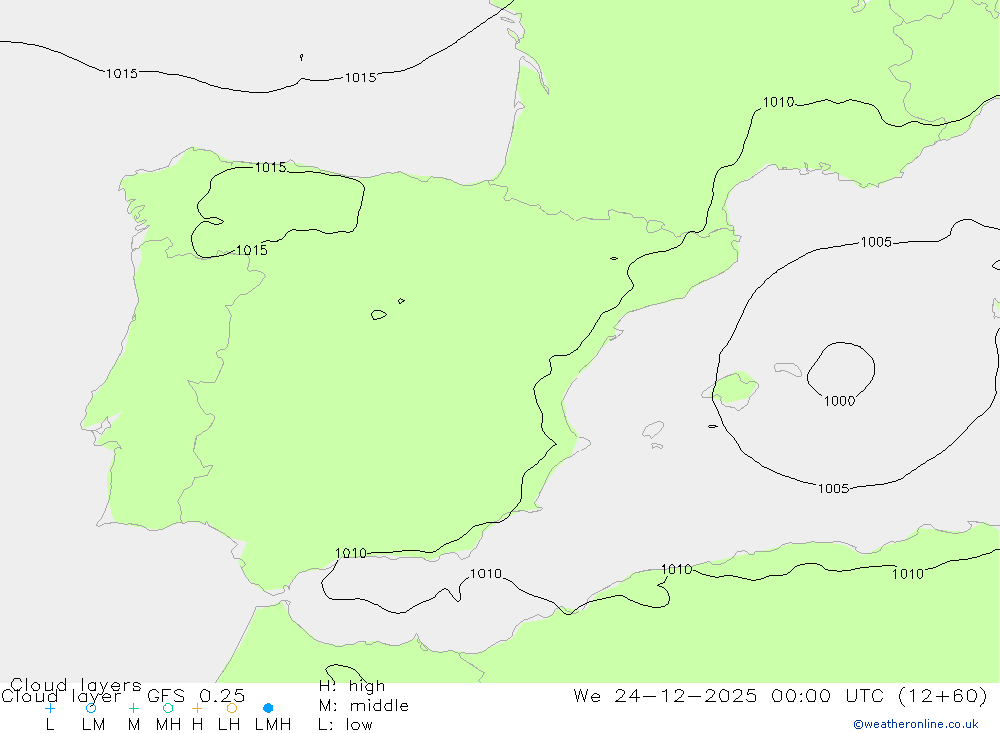Click the green circle symbol above MH
1000x733 pixels.
168,708
